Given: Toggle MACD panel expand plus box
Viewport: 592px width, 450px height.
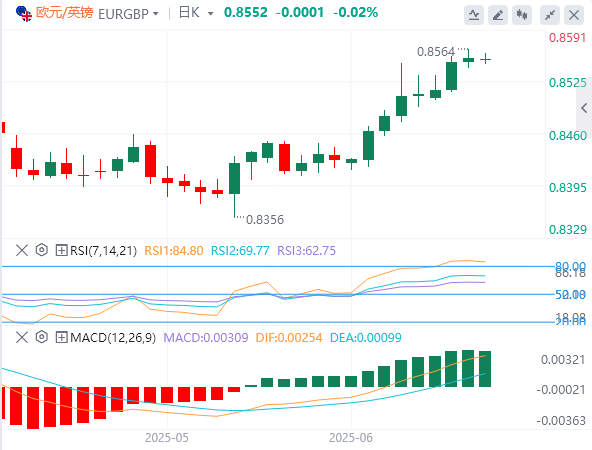Looking at the screenshot, I should click(x=61, y=337).
